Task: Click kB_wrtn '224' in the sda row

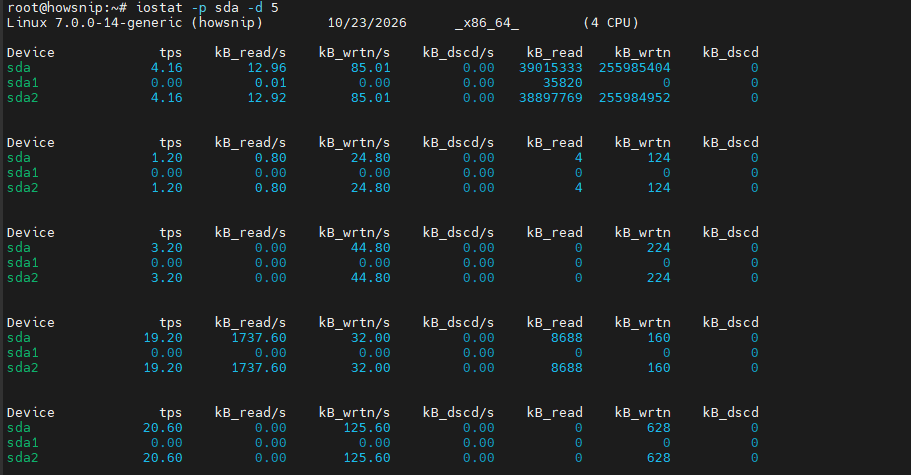Action: point(659,248)
